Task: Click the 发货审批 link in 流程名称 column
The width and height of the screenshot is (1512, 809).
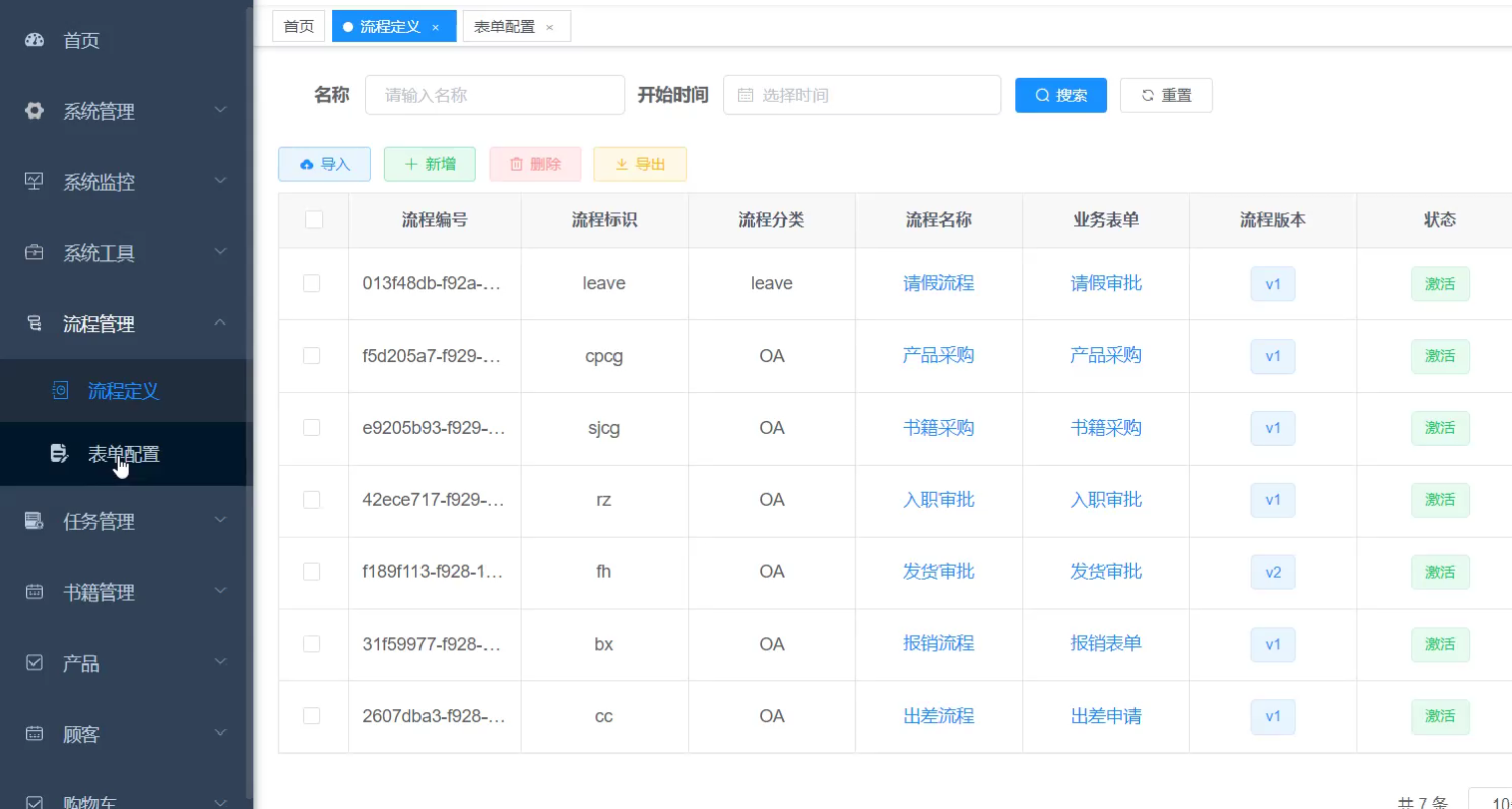Action: coord(939,572)
